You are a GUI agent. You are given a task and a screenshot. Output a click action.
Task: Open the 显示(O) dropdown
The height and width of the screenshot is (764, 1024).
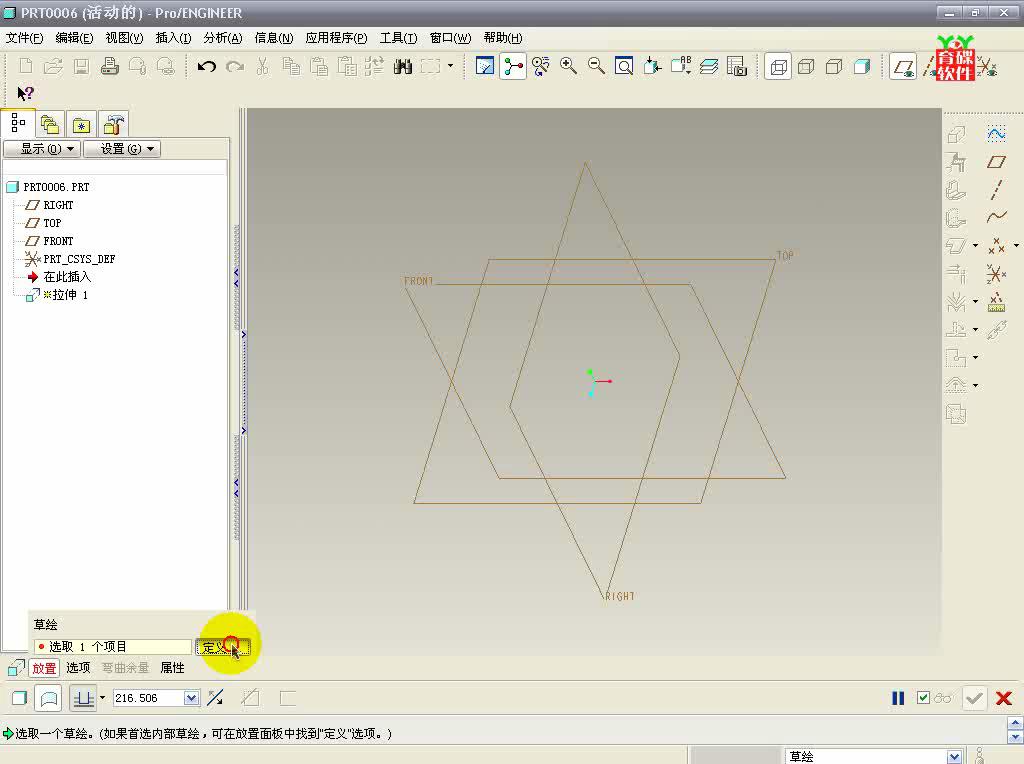pos(42,149)
